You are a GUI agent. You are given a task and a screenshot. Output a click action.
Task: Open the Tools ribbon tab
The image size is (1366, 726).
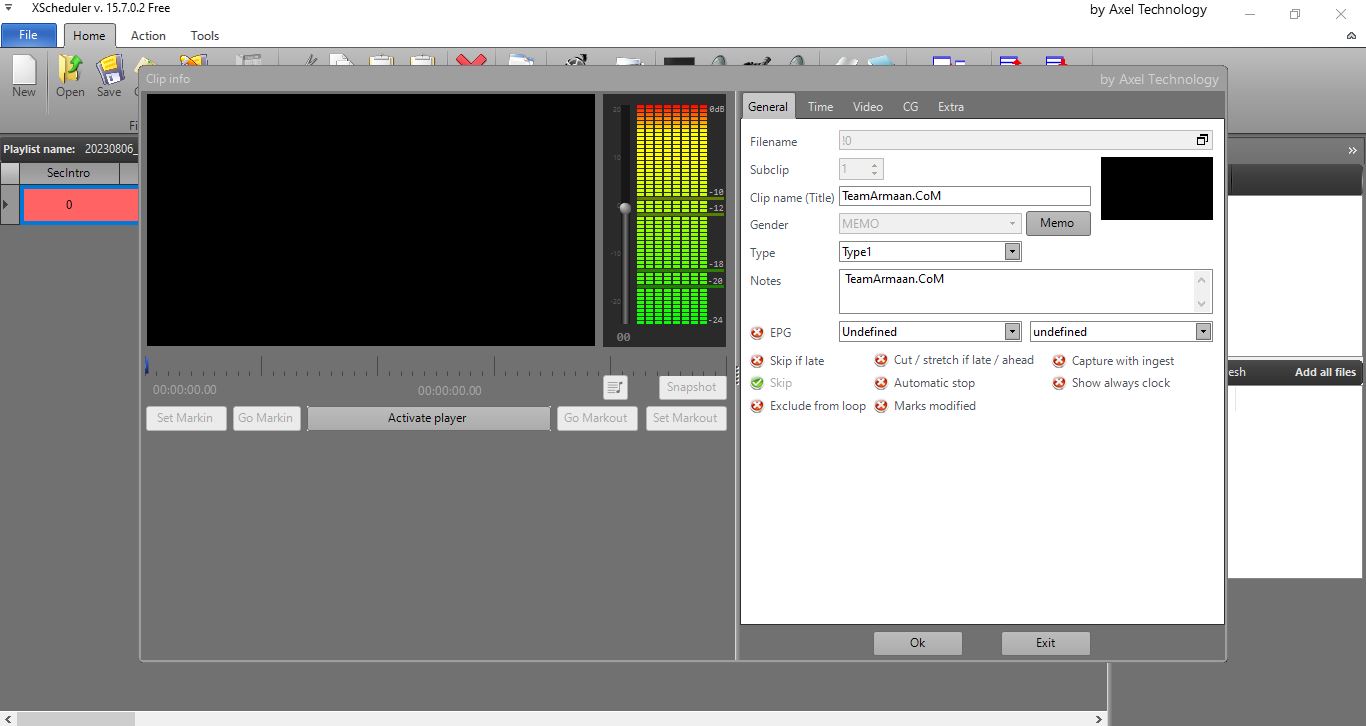click(205, 35)
